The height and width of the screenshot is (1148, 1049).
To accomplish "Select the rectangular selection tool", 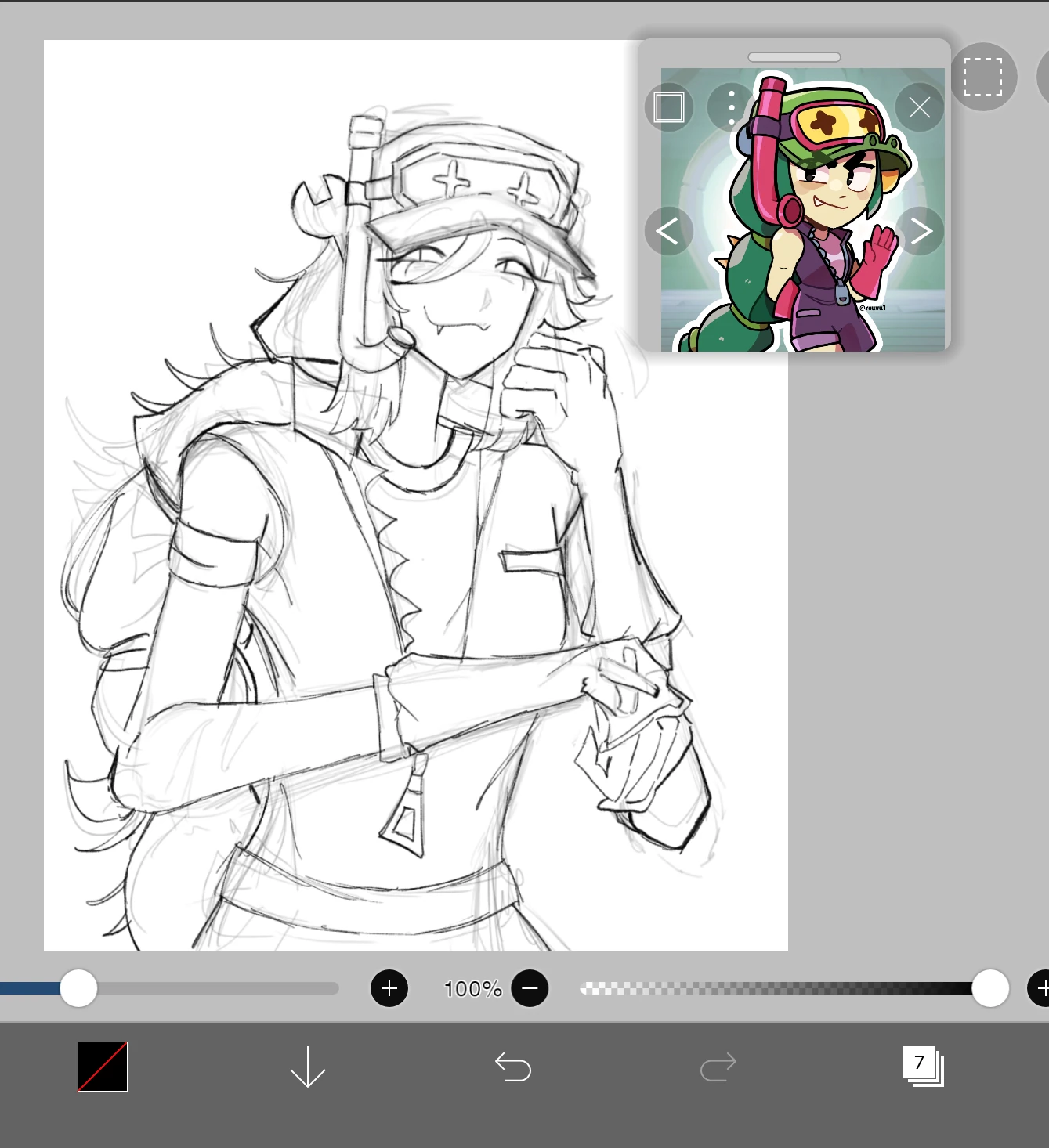I will [983, 76].
